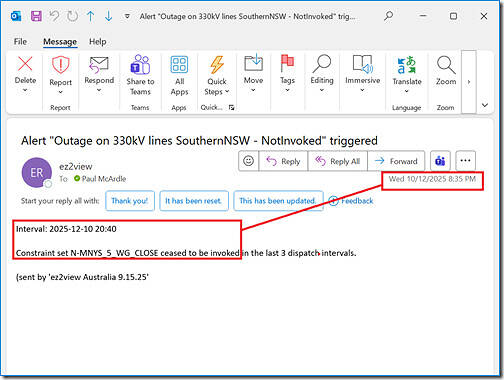Go to previous item with up arrow

click(90, 16)
